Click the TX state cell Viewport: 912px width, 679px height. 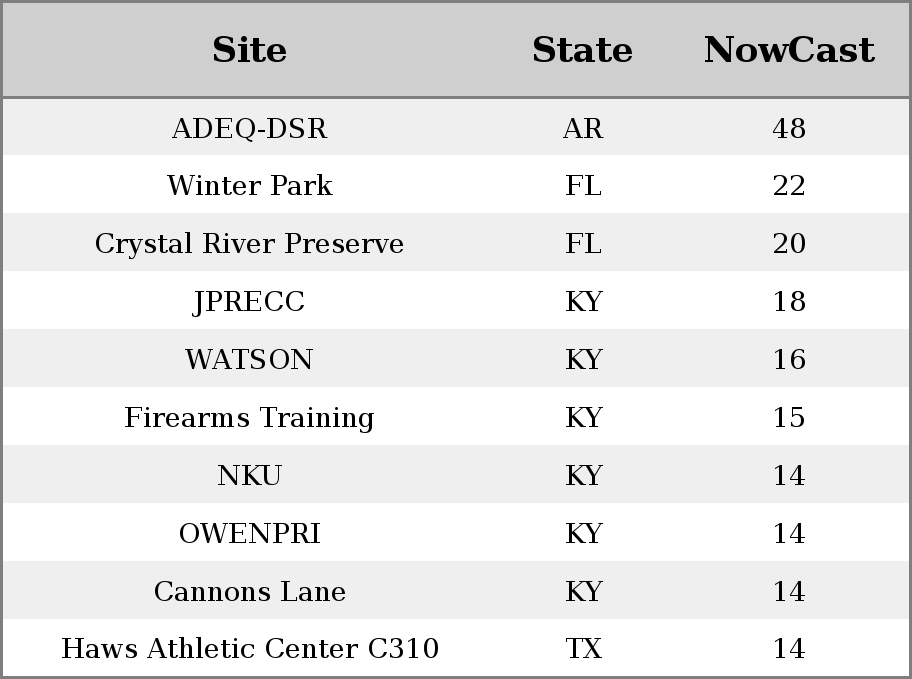tap(583, 649)
